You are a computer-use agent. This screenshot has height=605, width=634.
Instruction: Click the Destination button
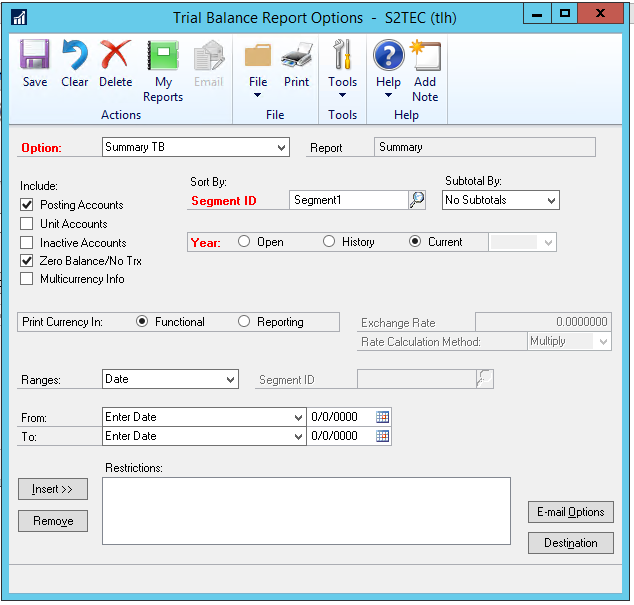click(x=570, y=543)
